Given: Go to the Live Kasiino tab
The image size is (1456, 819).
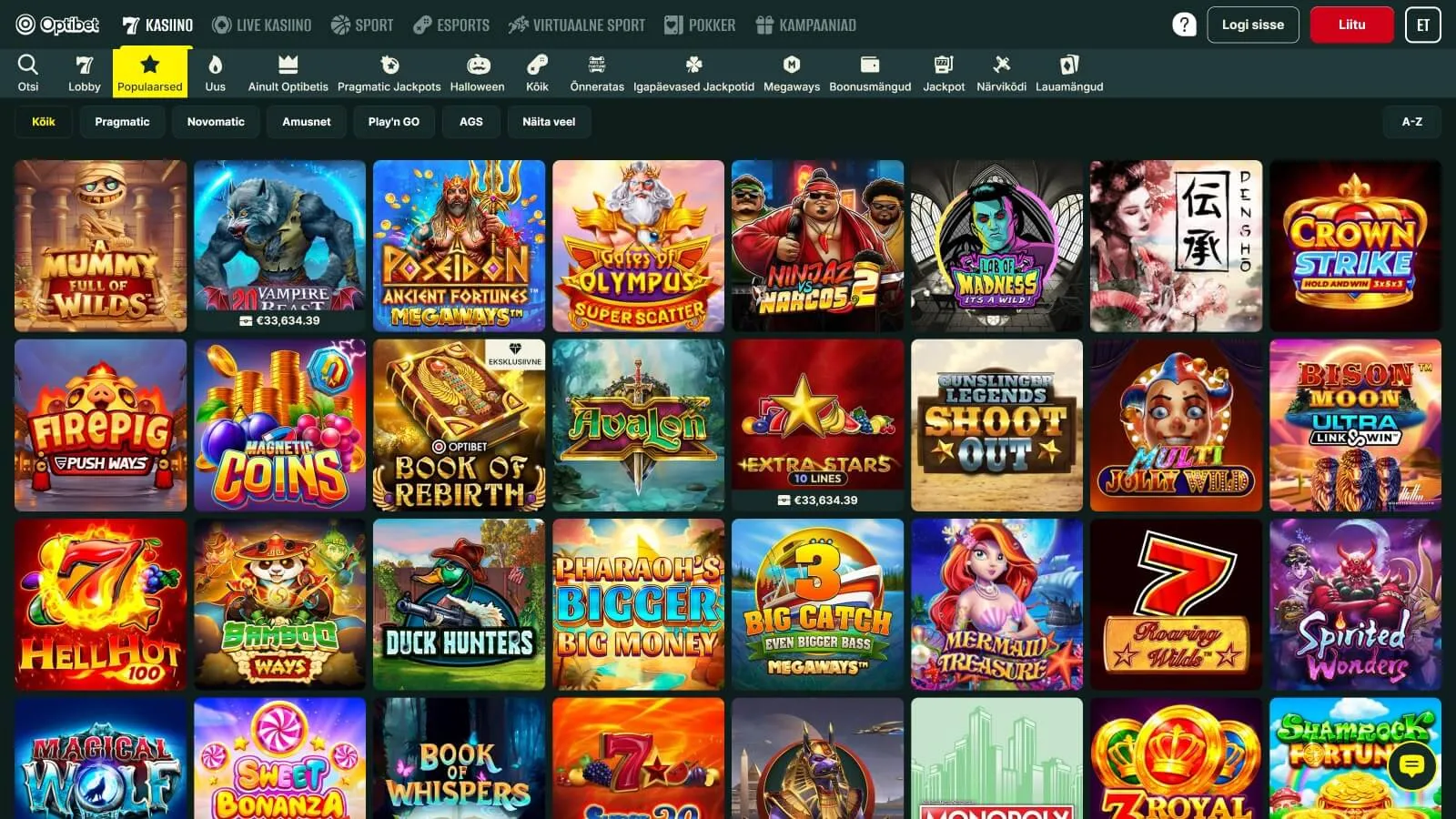Looking at the screenshot, I should (262, 25).
